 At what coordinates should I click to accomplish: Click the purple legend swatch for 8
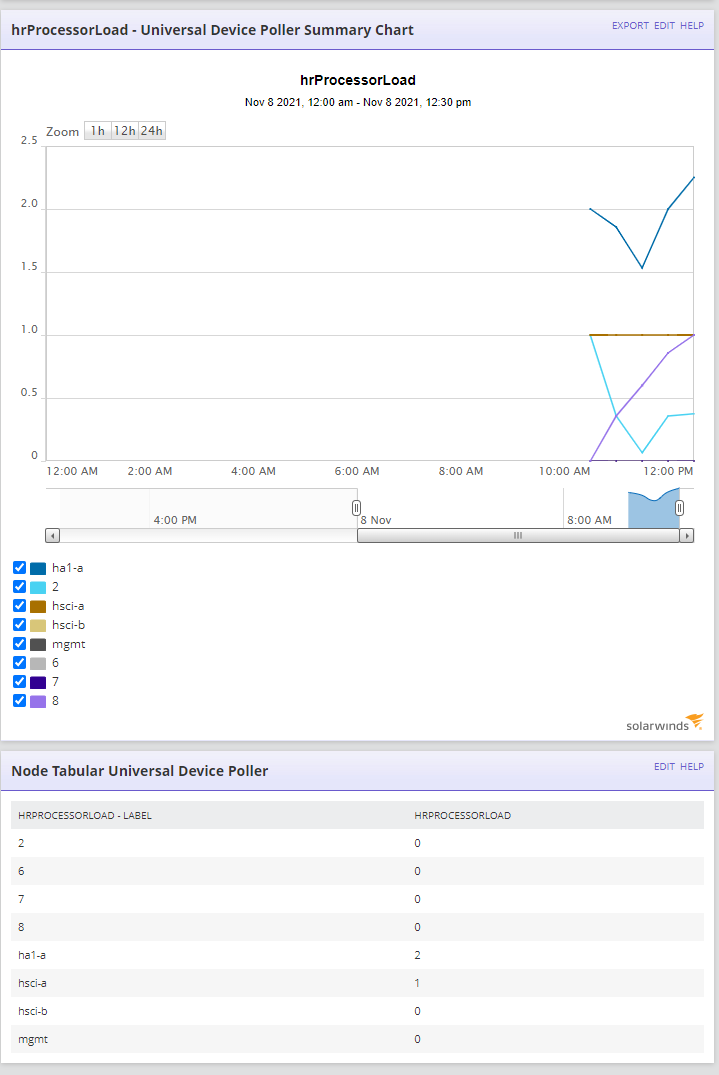coord(38,701)
